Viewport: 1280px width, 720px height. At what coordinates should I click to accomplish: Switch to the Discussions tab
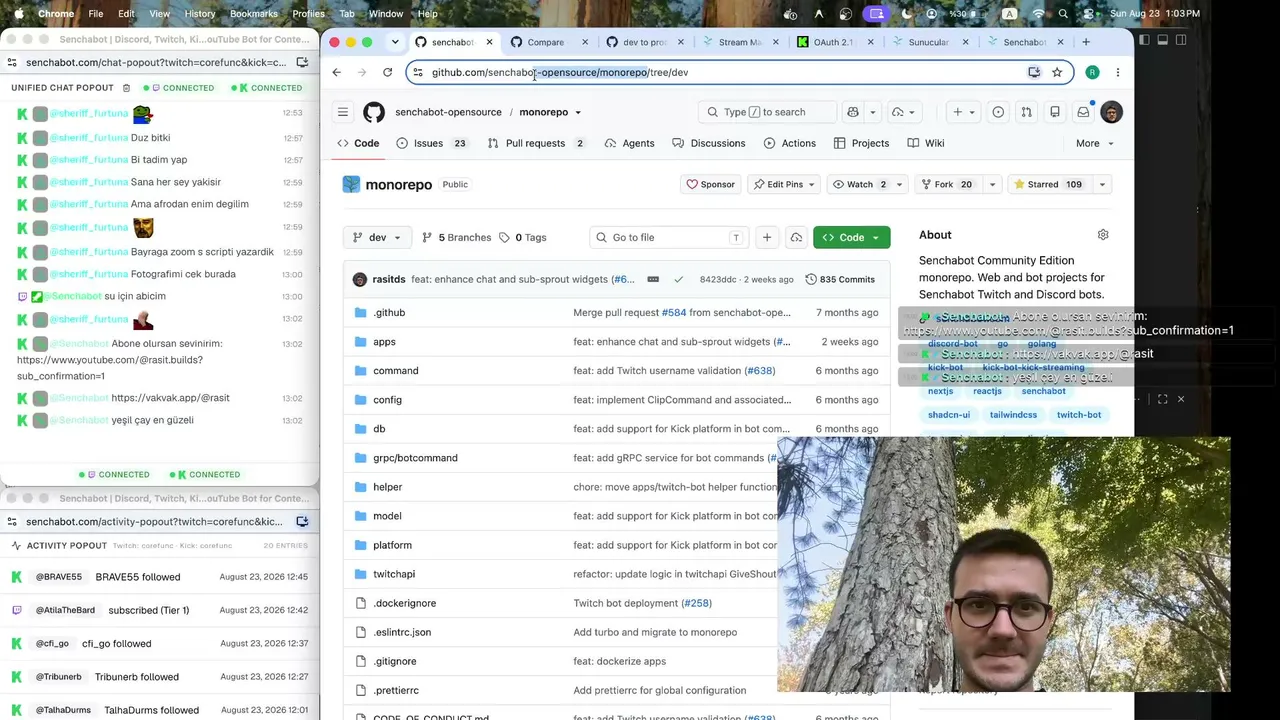coord(709,143)
